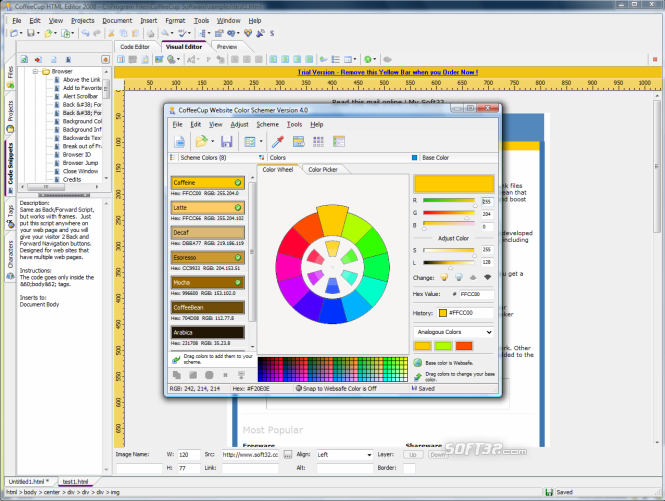Open the HTML Editor new file dropdown arrow
The width and height of the screenshot is (665, 501).
[21, 33]
